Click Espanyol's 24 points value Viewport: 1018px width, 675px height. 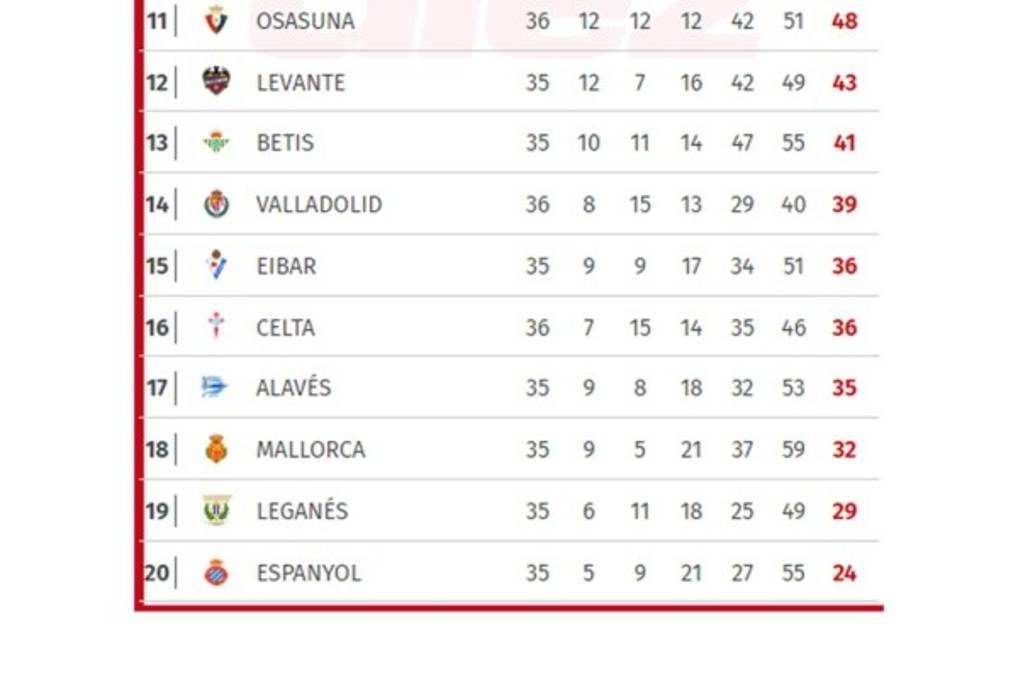tap(844, 573)
